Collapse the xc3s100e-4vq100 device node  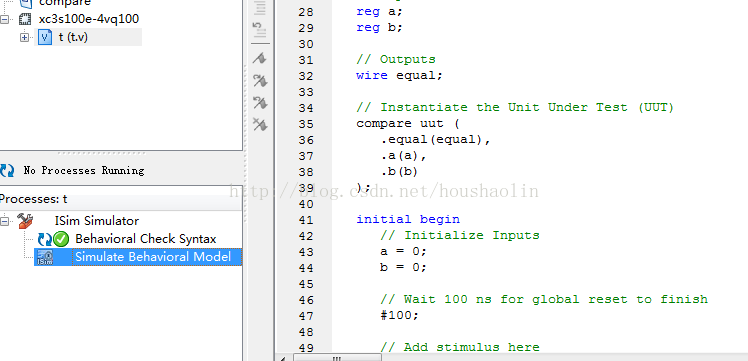tap(5, 20)
